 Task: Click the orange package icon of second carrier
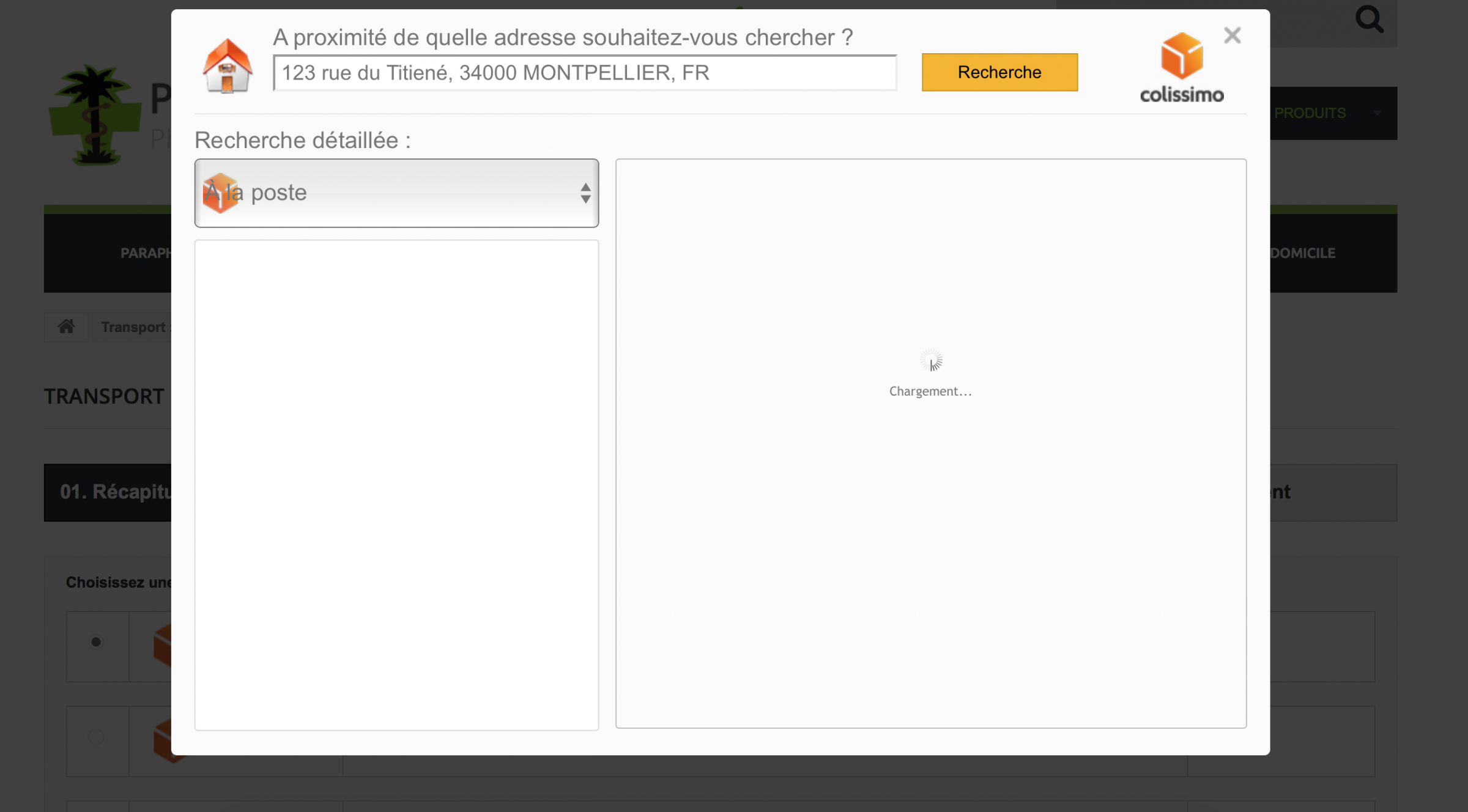pos(163,740)
